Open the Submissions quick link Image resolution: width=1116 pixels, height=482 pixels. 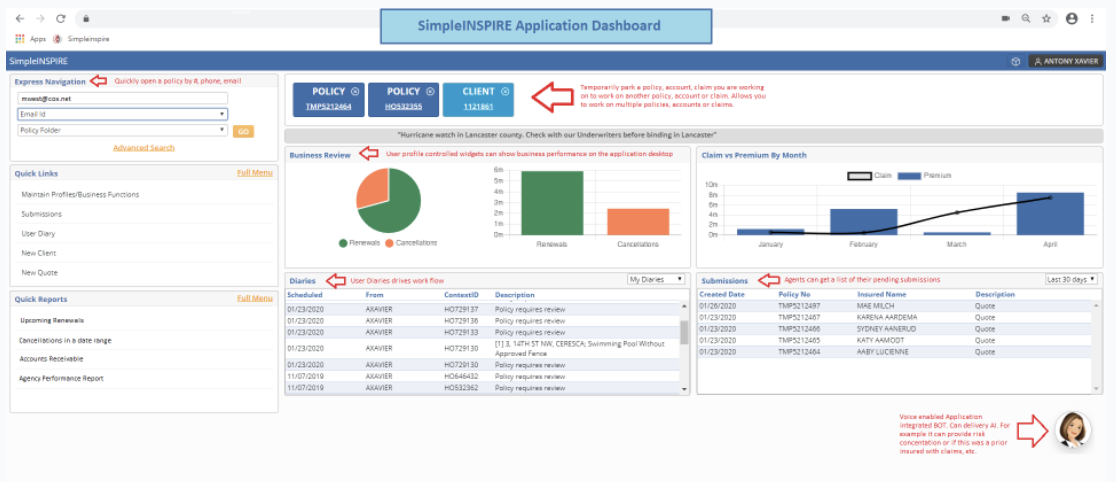[x=42, y=214]
